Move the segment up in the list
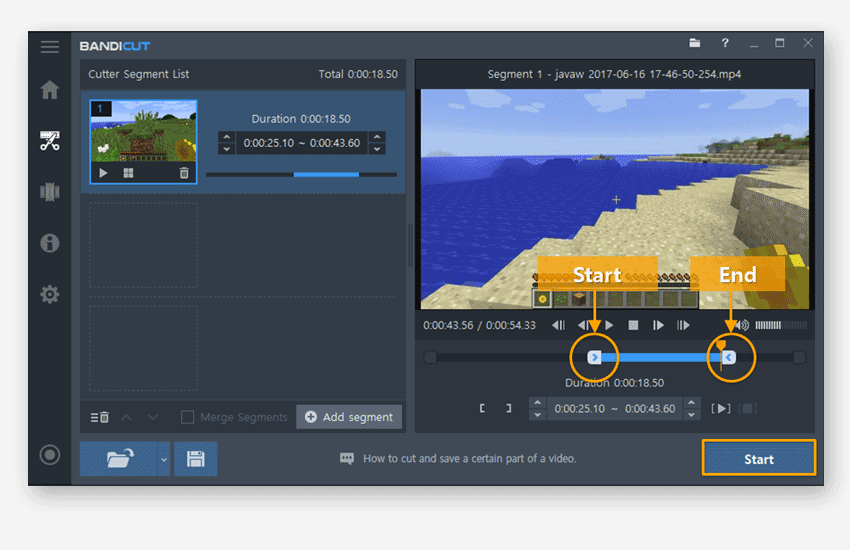This screenshot has height=550, width=850. click(126, 417)
